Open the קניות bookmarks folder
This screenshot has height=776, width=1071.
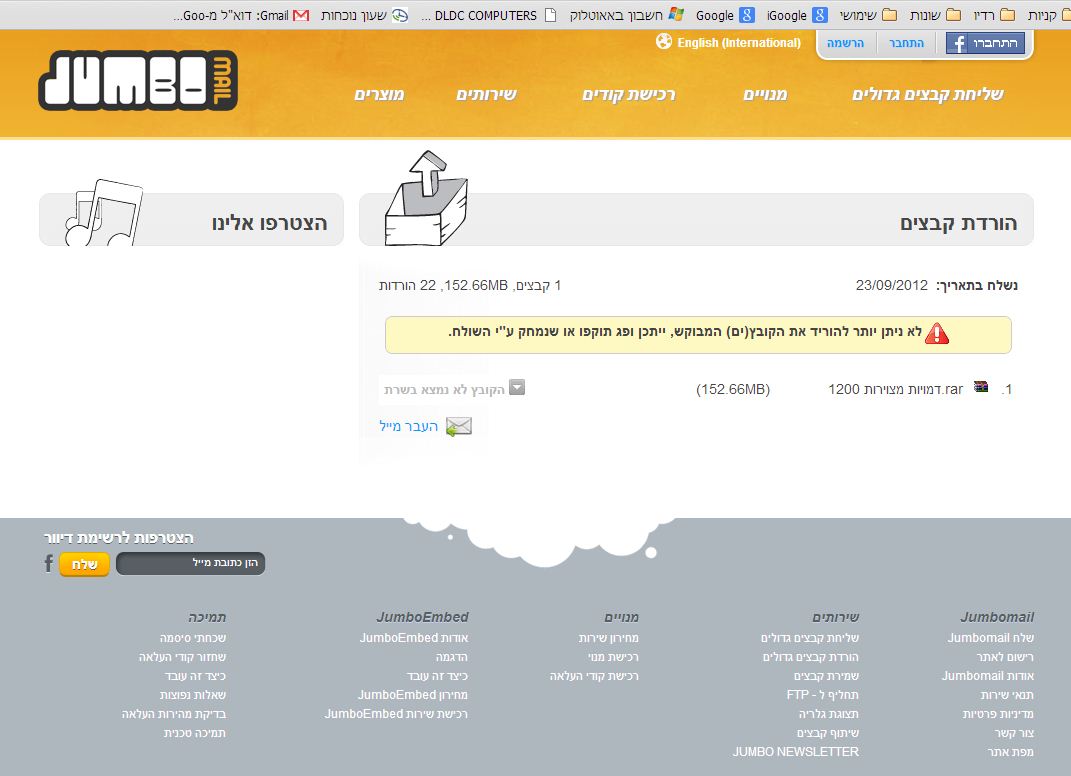[1048, 15]
